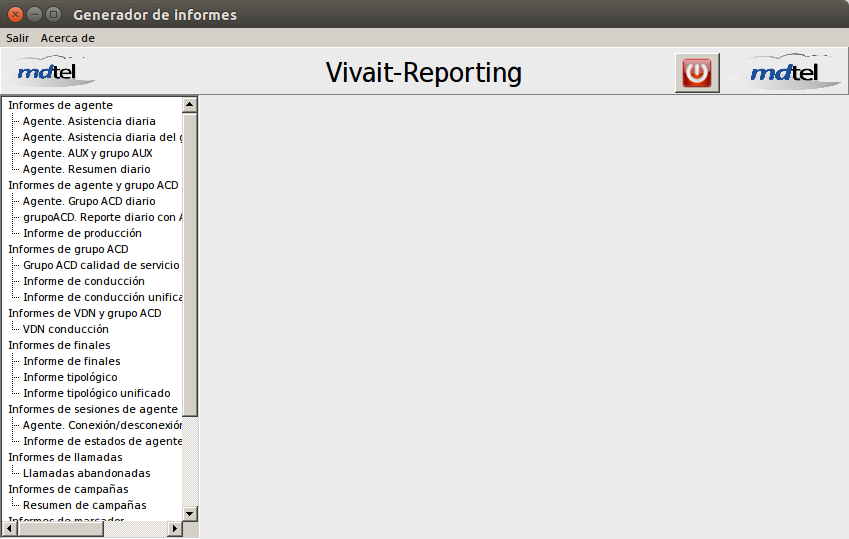Select Agente. Asistencia diaria report
Image resolution: width=849 pixels, height=539 pixels.
[89, 121]
